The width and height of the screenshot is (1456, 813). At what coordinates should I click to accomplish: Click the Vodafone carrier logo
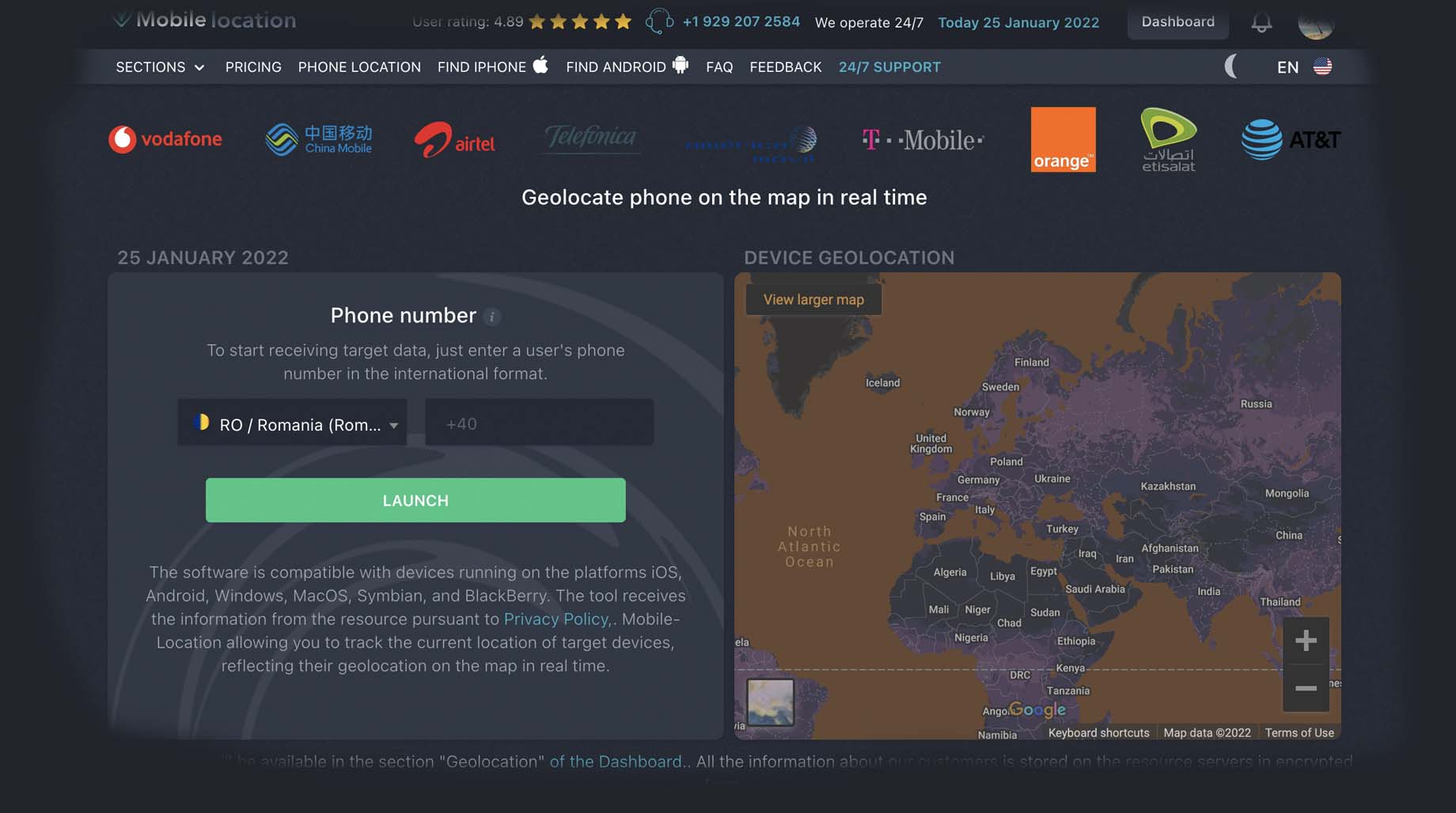click(165, 139)
